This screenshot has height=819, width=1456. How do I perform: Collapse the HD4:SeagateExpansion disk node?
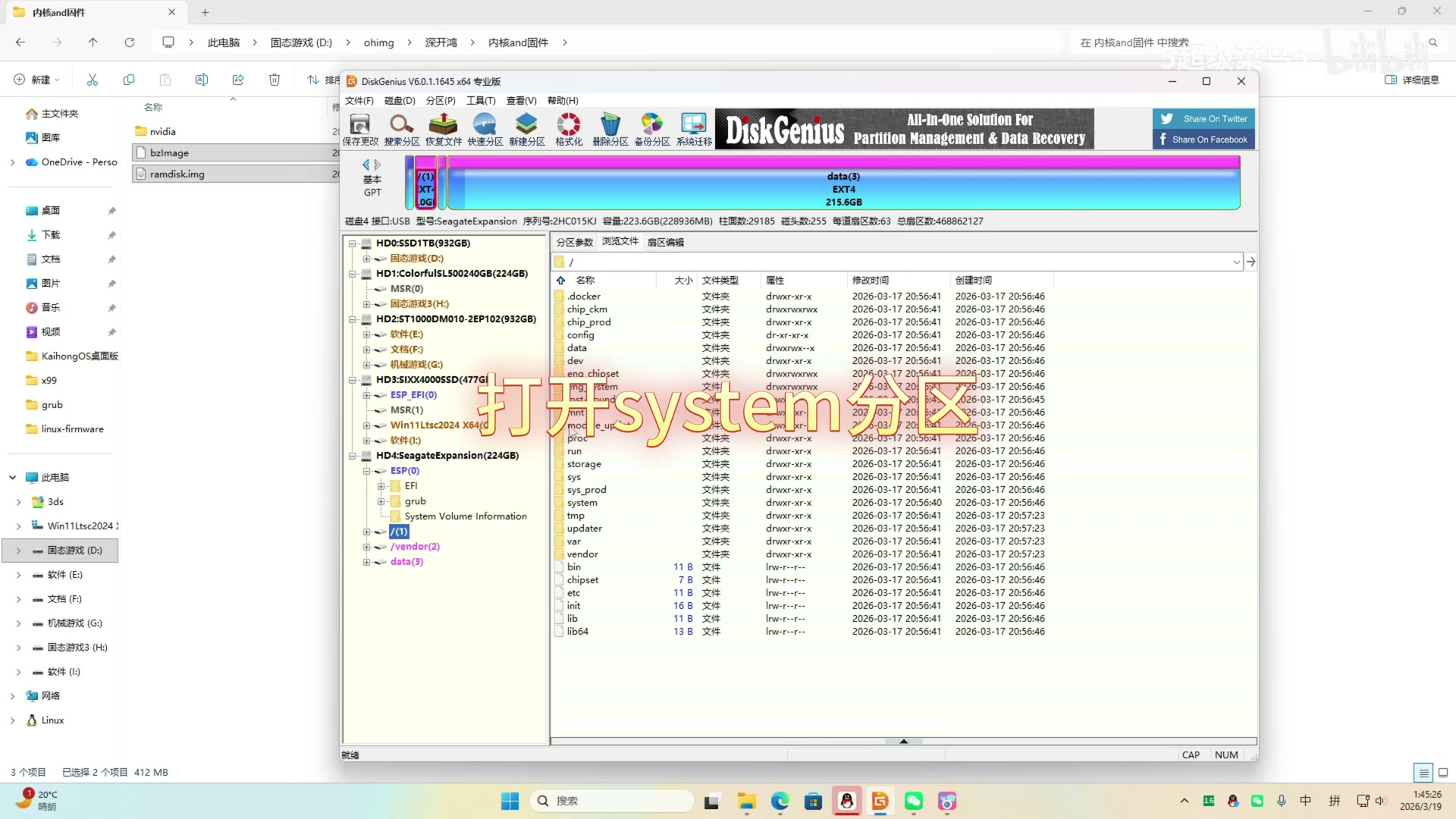353,456
